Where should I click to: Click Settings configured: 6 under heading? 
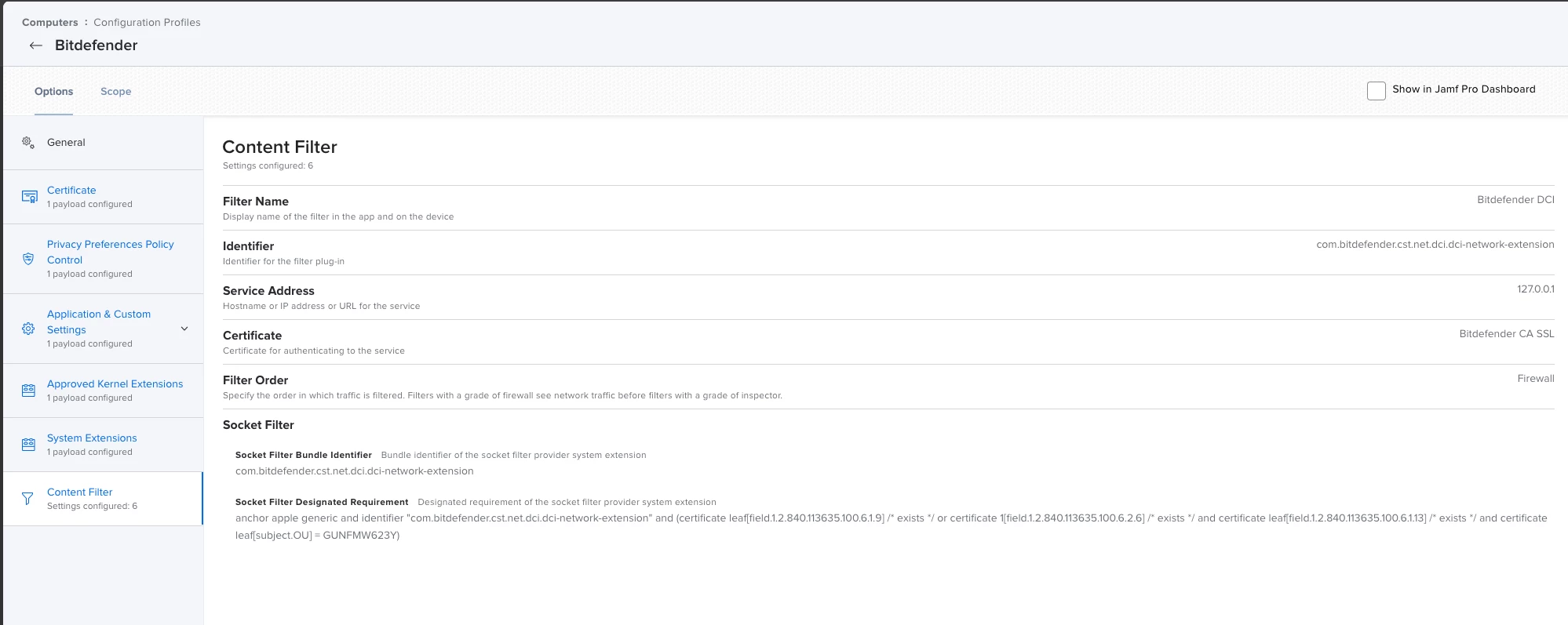point(268,166)
